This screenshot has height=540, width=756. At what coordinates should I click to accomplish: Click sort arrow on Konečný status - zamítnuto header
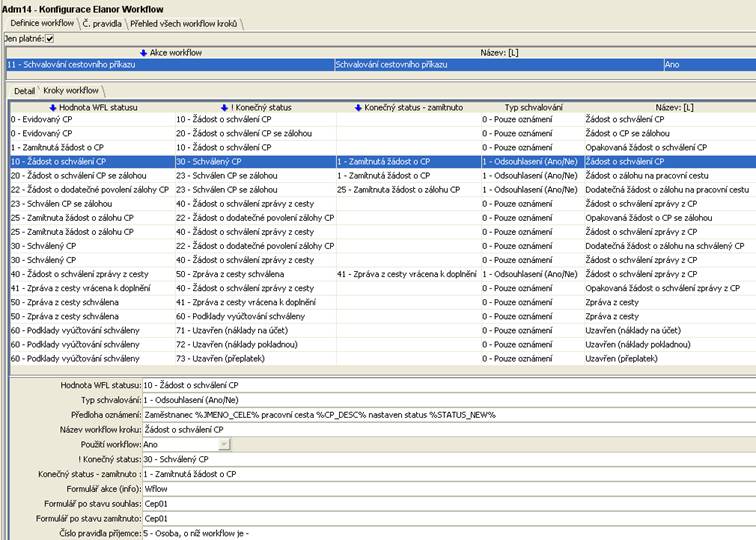point(358,106)
